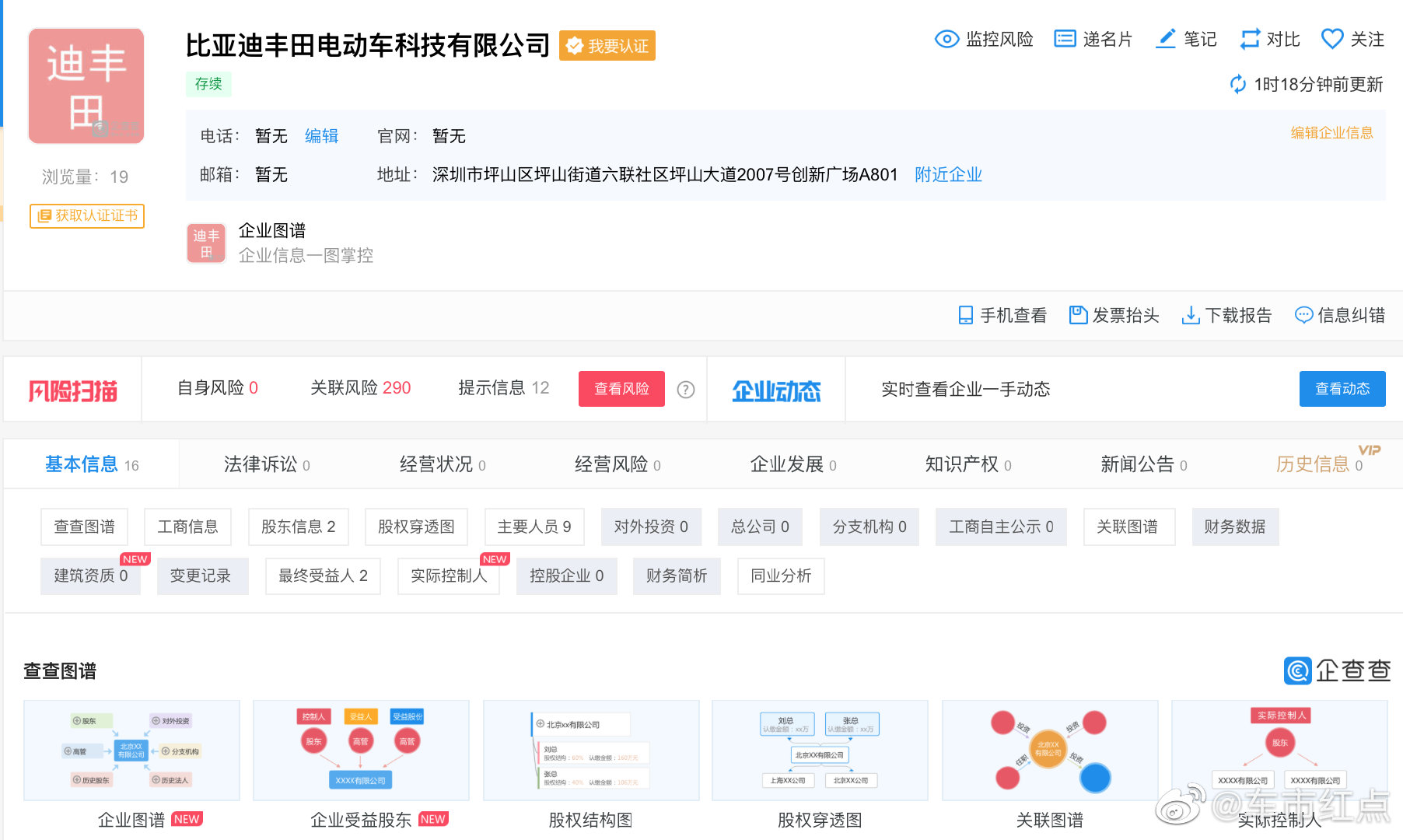Viewport: 1403px width, 840px height.
Task: Click the 股东信息 shareholder info button
Action: pos(298,527)
